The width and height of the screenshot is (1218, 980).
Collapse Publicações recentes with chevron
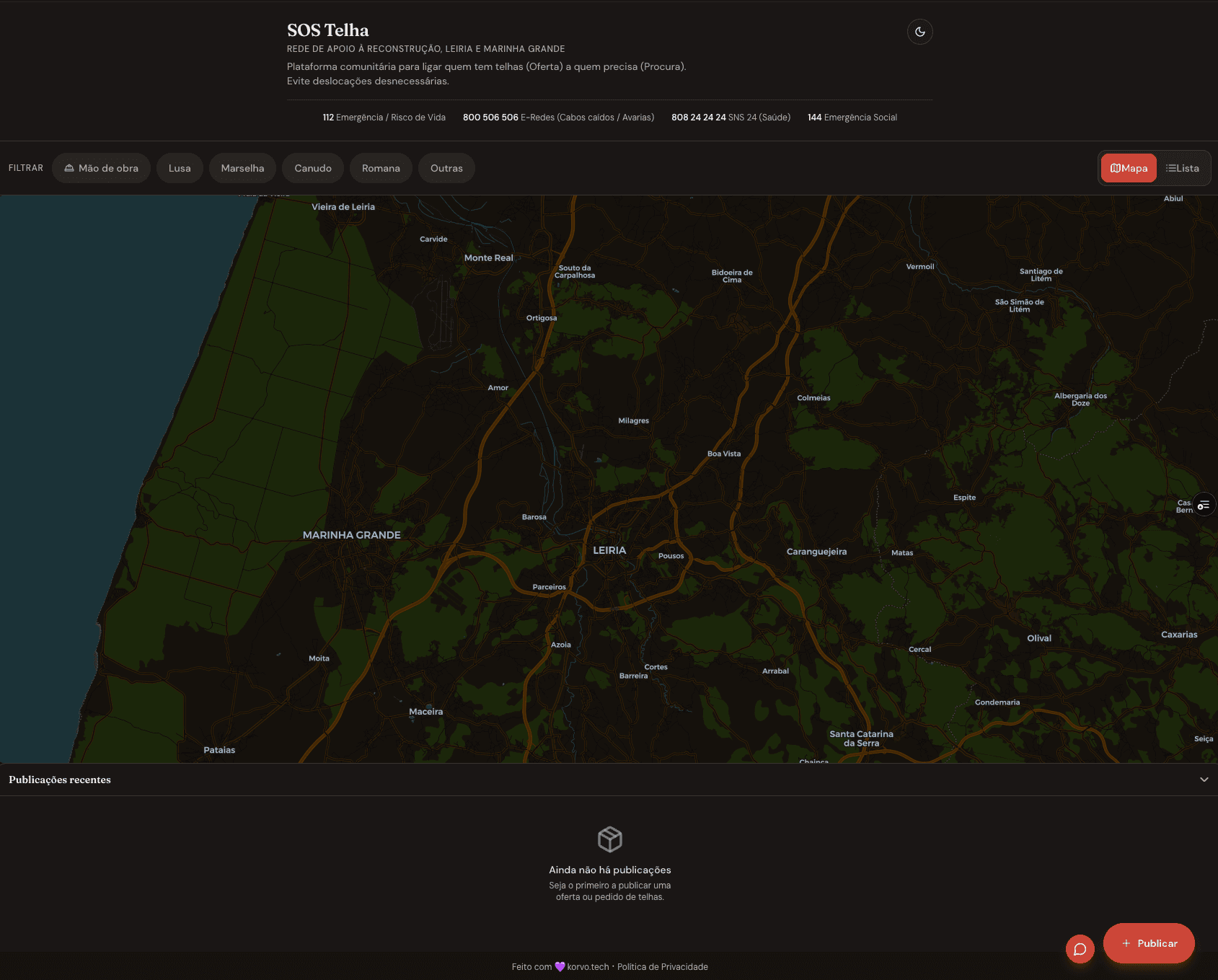(x=1204, y=780)
